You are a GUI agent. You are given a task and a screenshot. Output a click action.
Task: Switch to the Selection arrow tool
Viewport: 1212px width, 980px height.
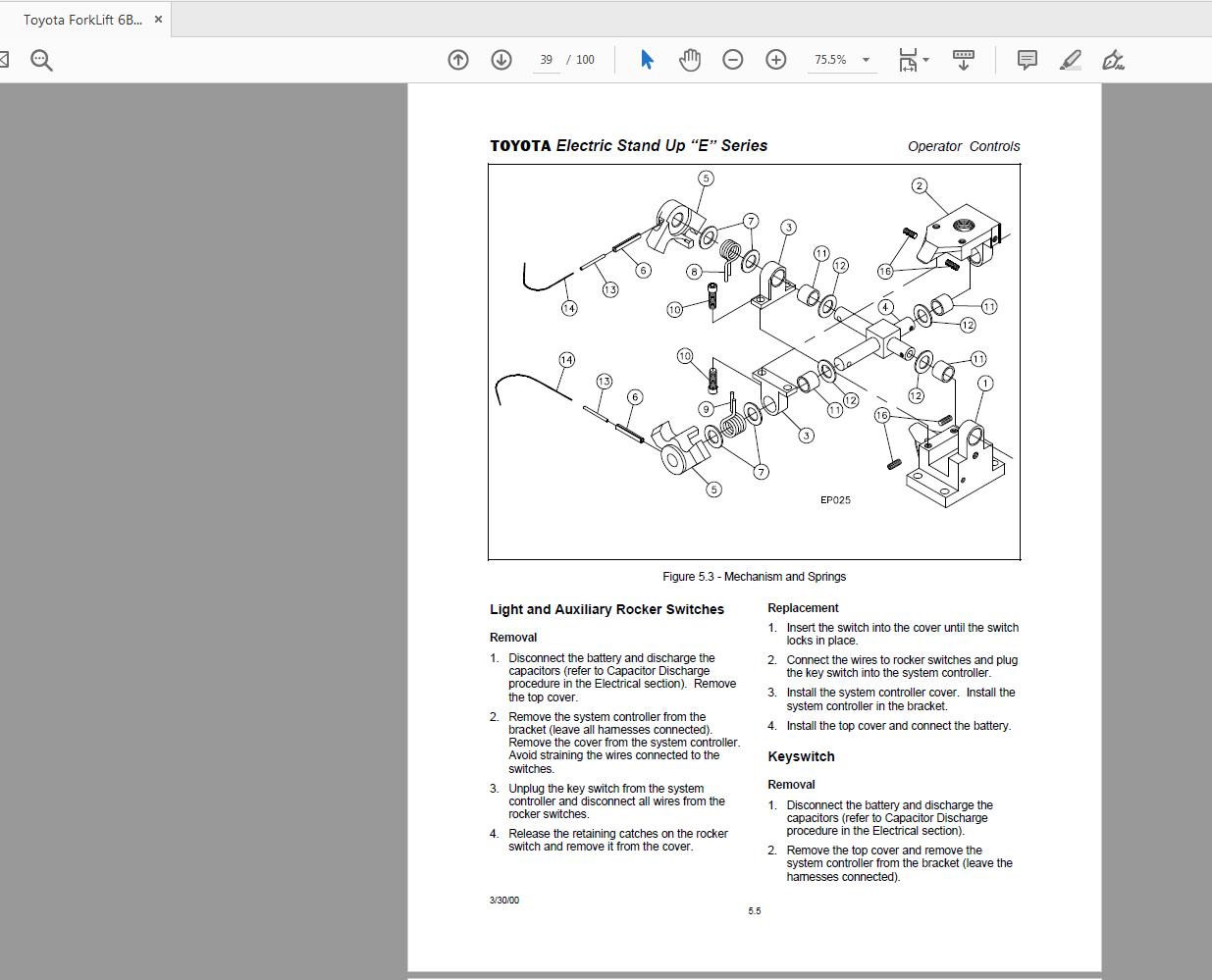click(646, 59)
